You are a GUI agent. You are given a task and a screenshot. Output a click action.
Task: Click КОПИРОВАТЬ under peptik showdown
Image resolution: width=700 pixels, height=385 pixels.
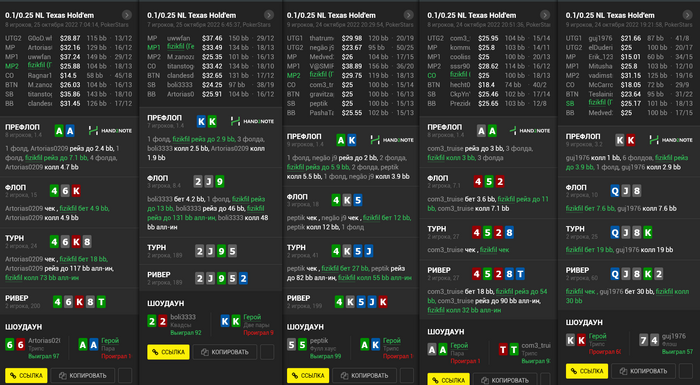click(364, 376)
